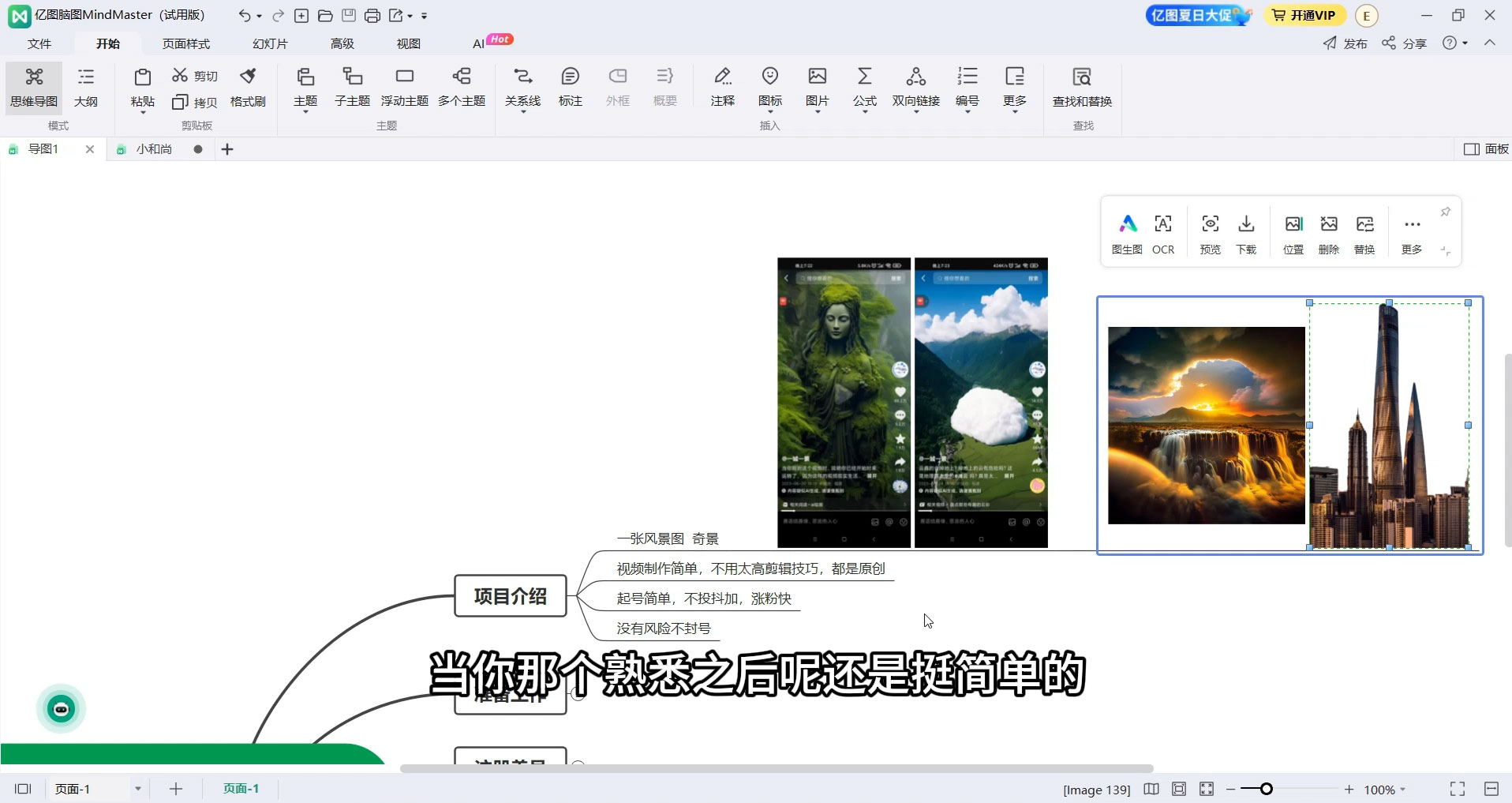This screenshot has height=803, width=1512.
Task: Insert a 浮动主题 floating topic
Action: pos(403,87)
